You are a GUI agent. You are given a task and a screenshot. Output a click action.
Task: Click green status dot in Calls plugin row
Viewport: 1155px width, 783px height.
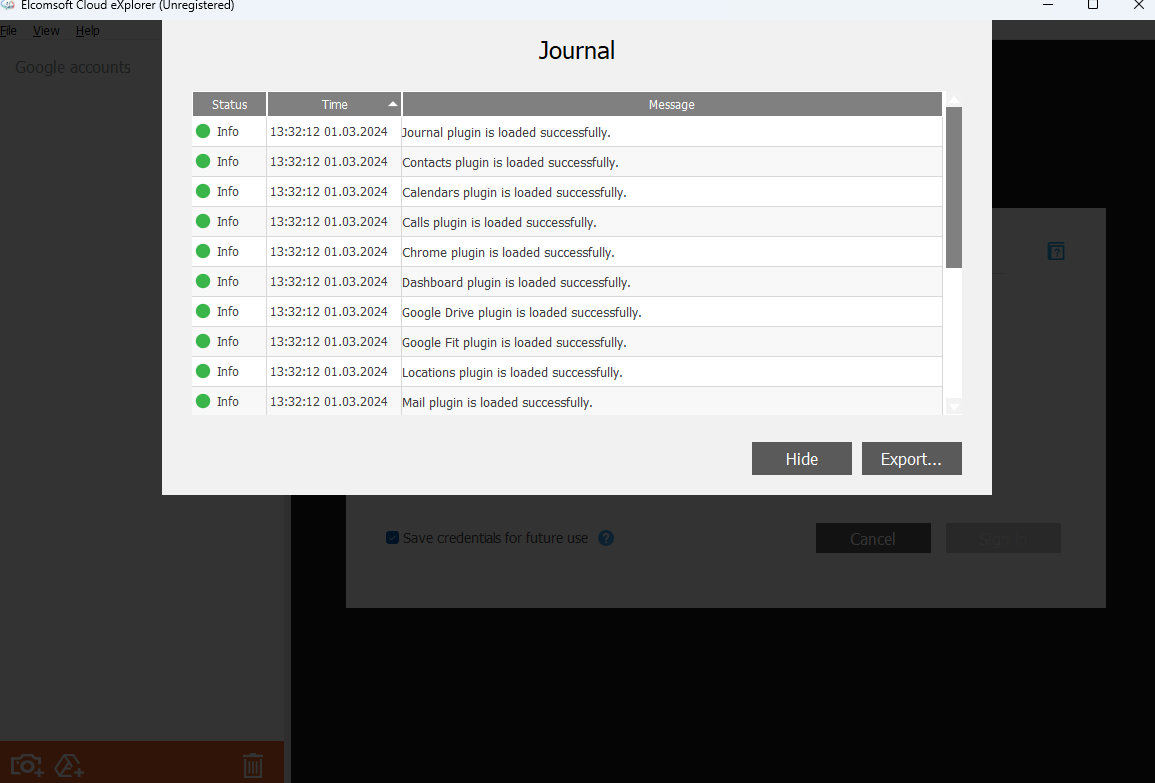pos(203,221)
